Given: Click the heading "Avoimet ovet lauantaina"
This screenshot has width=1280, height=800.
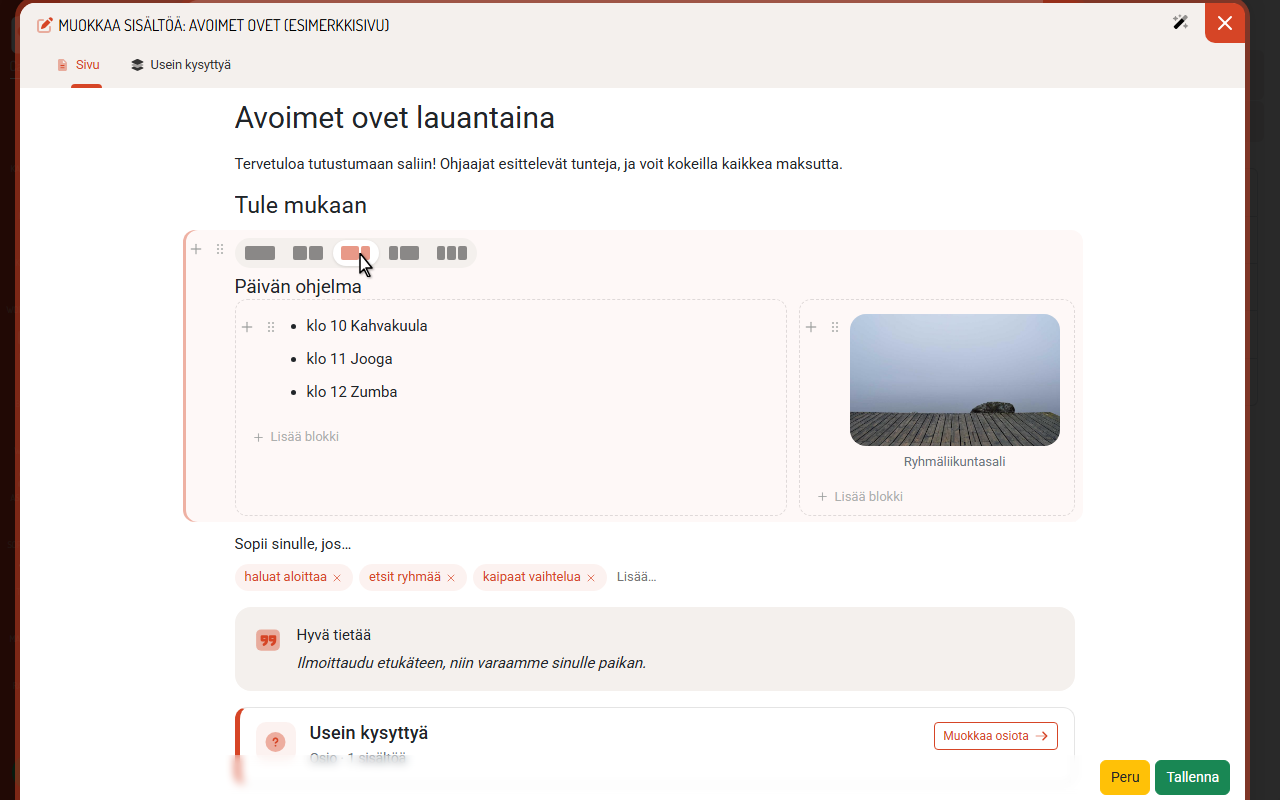Looking at the screenshot, I should click(x=395, y=118).
